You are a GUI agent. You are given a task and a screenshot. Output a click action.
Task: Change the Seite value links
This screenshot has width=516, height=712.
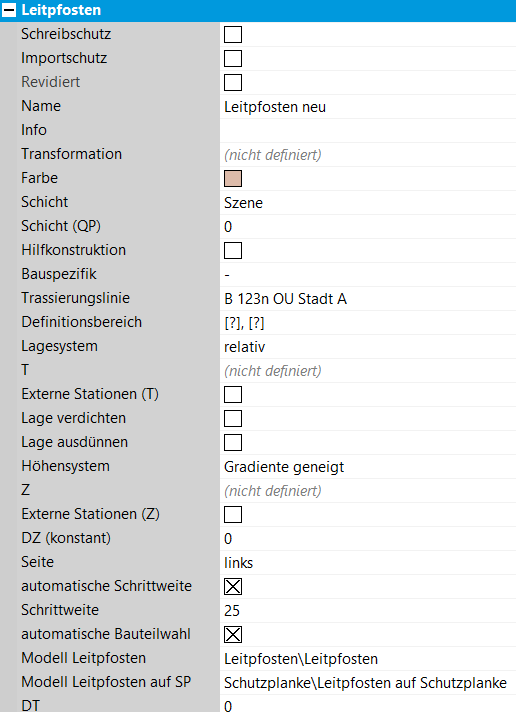(x=368, y=563)
